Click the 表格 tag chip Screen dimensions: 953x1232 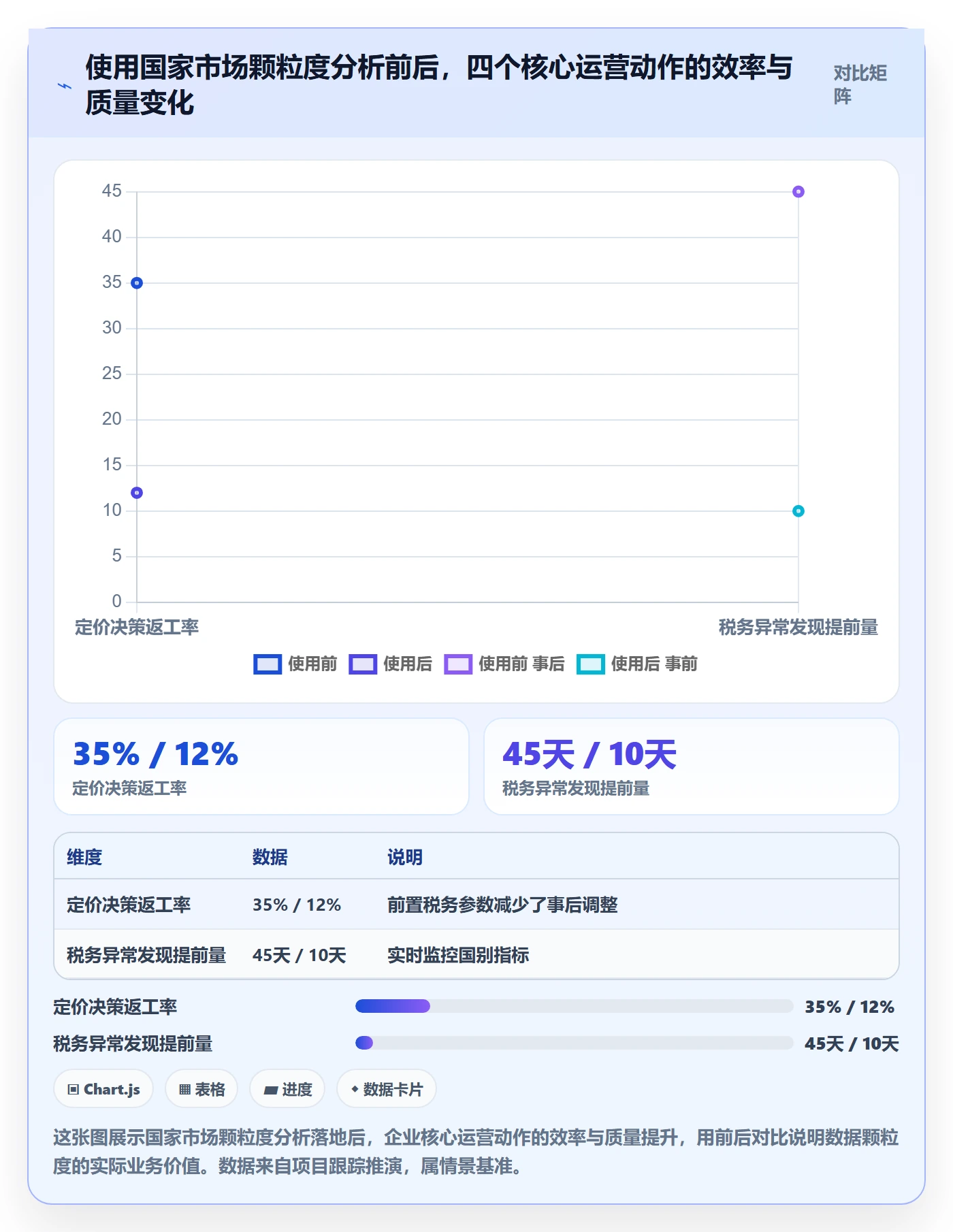point(201,1089)
